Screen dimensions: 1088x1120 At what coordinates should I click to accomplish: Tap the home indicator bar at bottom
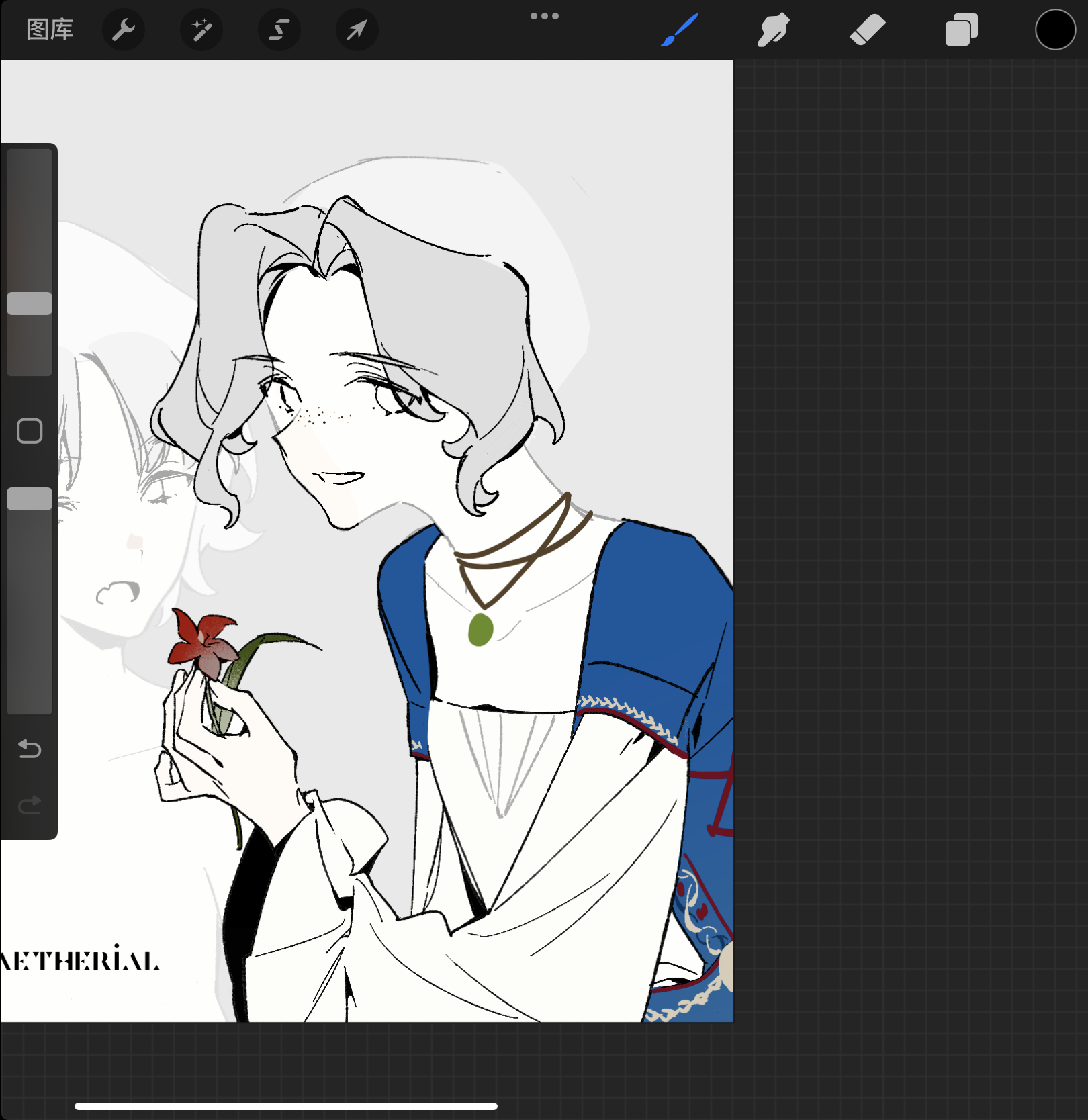(285, 1106)
